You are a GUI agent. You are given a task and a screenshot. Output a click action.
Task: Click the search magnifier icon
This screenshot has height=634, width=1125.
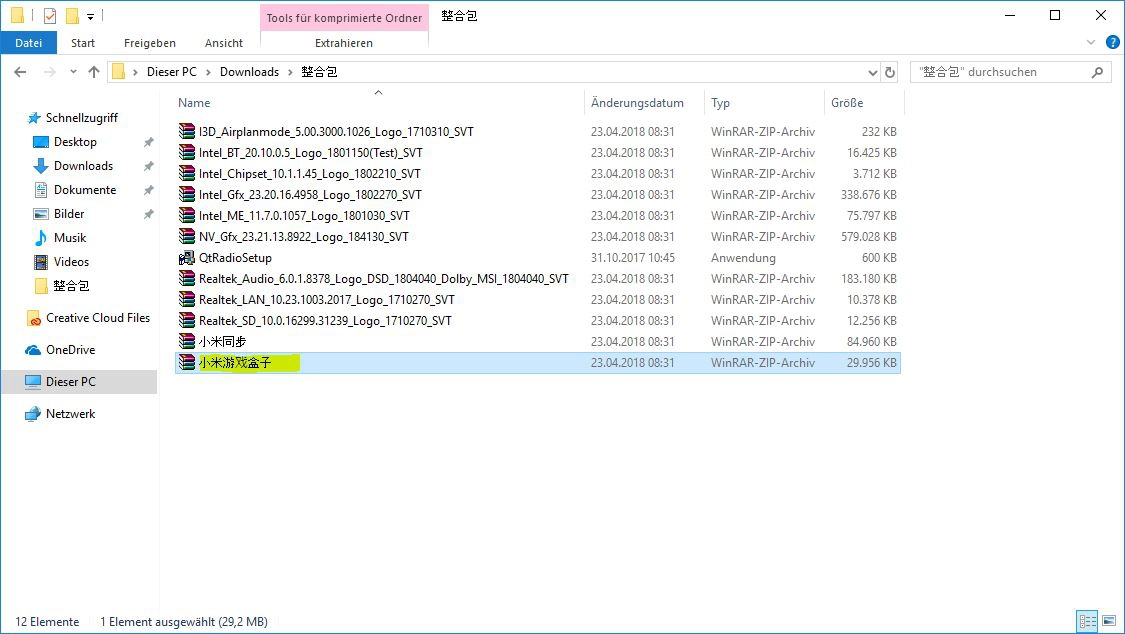pos(1097,72)
